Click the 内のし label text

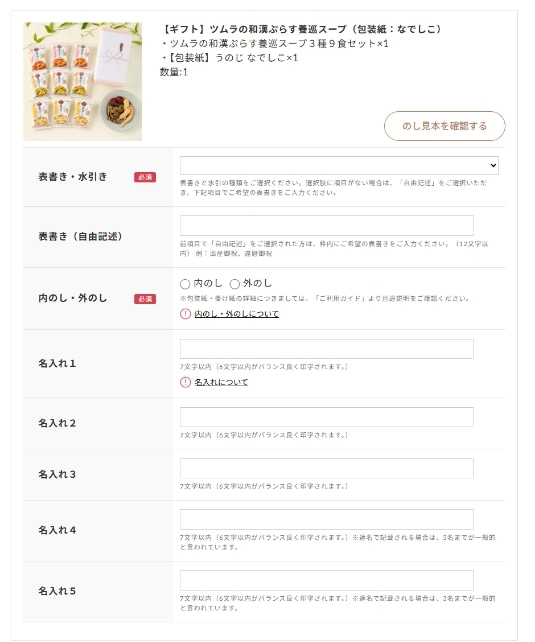208,283
